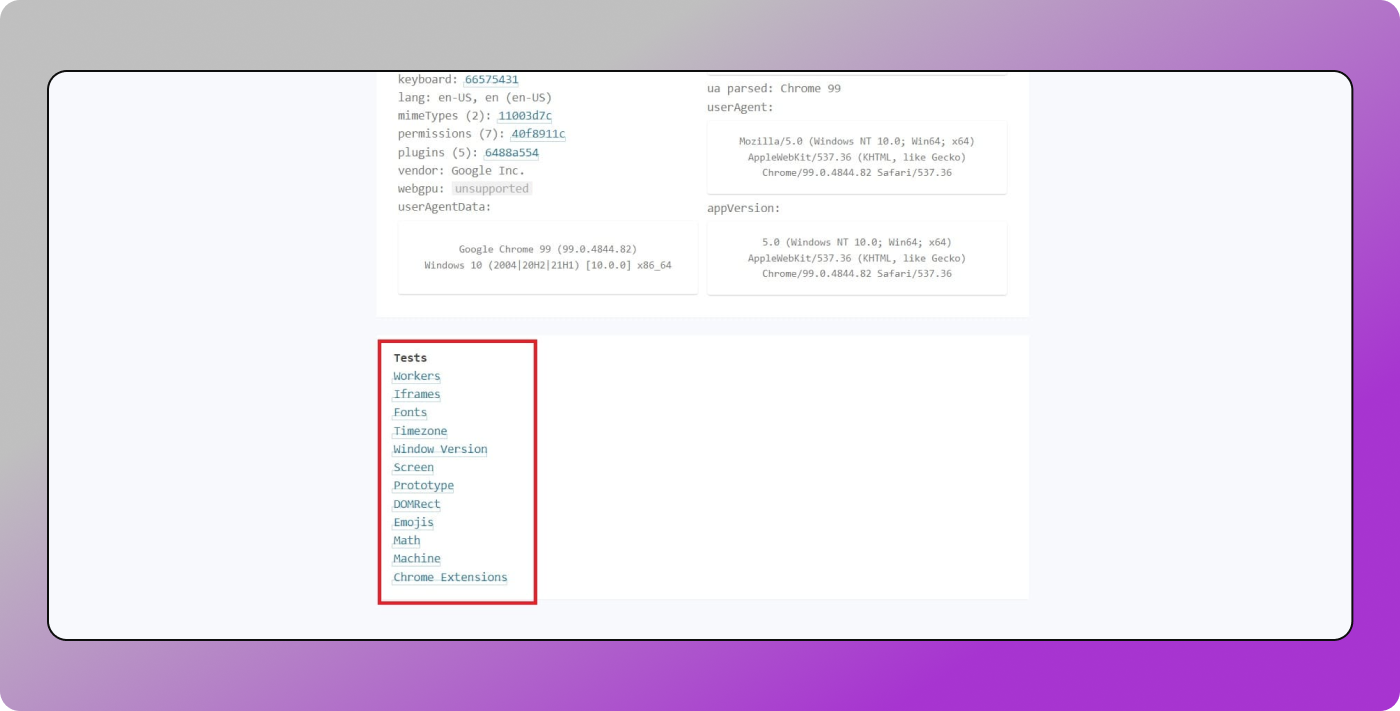The height and width of the screenshot is (711, 1400).
Task: Open the plugins hash 6488a554
Action: click(511, 153)
